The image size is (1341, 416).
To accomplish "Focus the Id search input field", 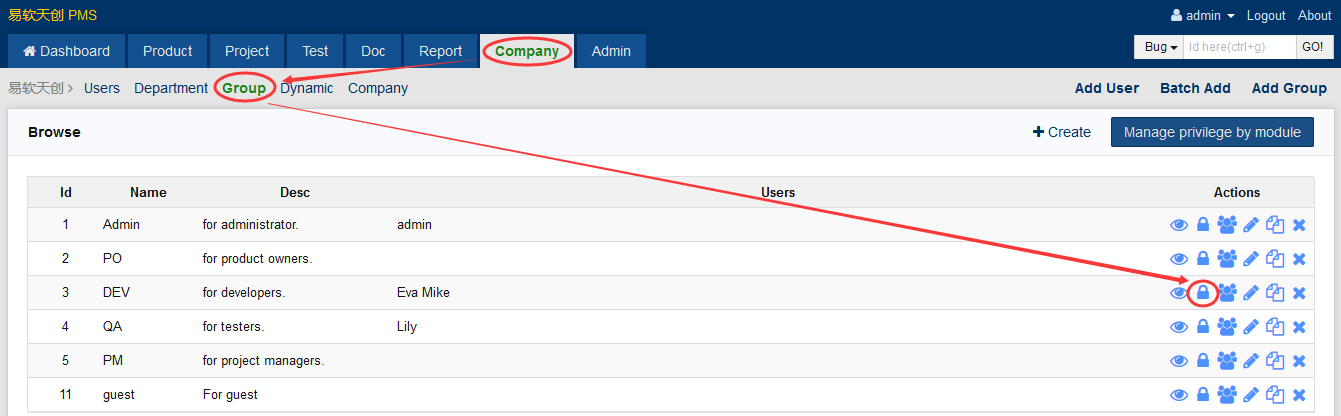I will pyautogui.click(x=1239, y=48).
